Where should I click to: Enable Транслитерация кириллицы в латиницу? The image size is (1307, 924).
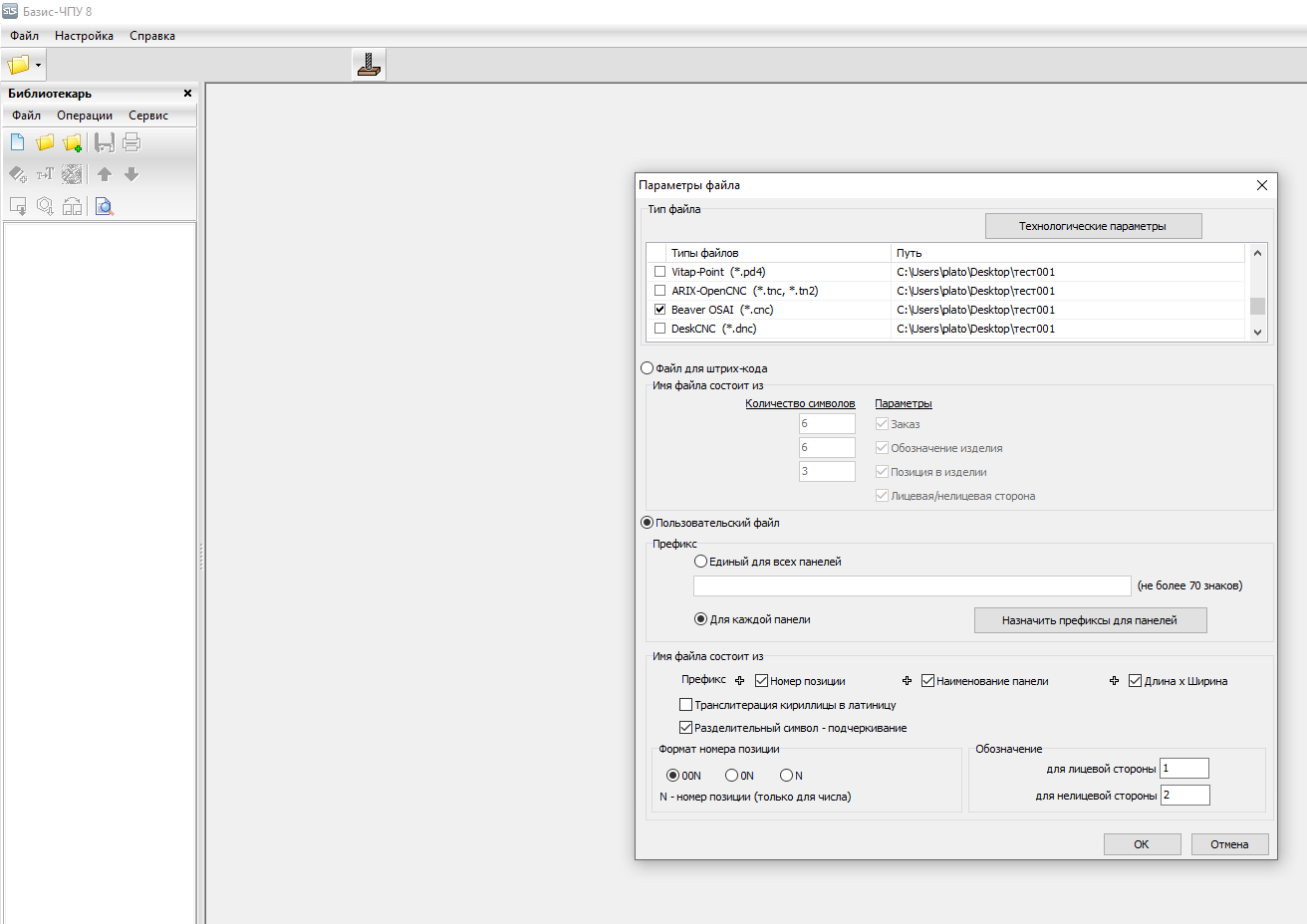pos(685,705)
